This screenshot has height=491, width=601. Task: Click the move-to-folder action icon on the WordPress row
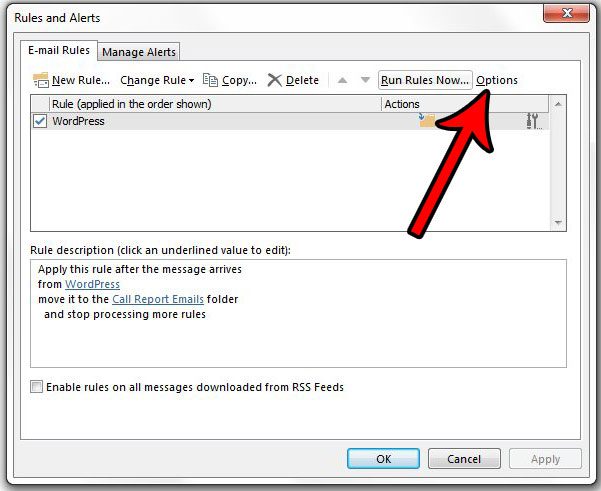pos(427,120)
